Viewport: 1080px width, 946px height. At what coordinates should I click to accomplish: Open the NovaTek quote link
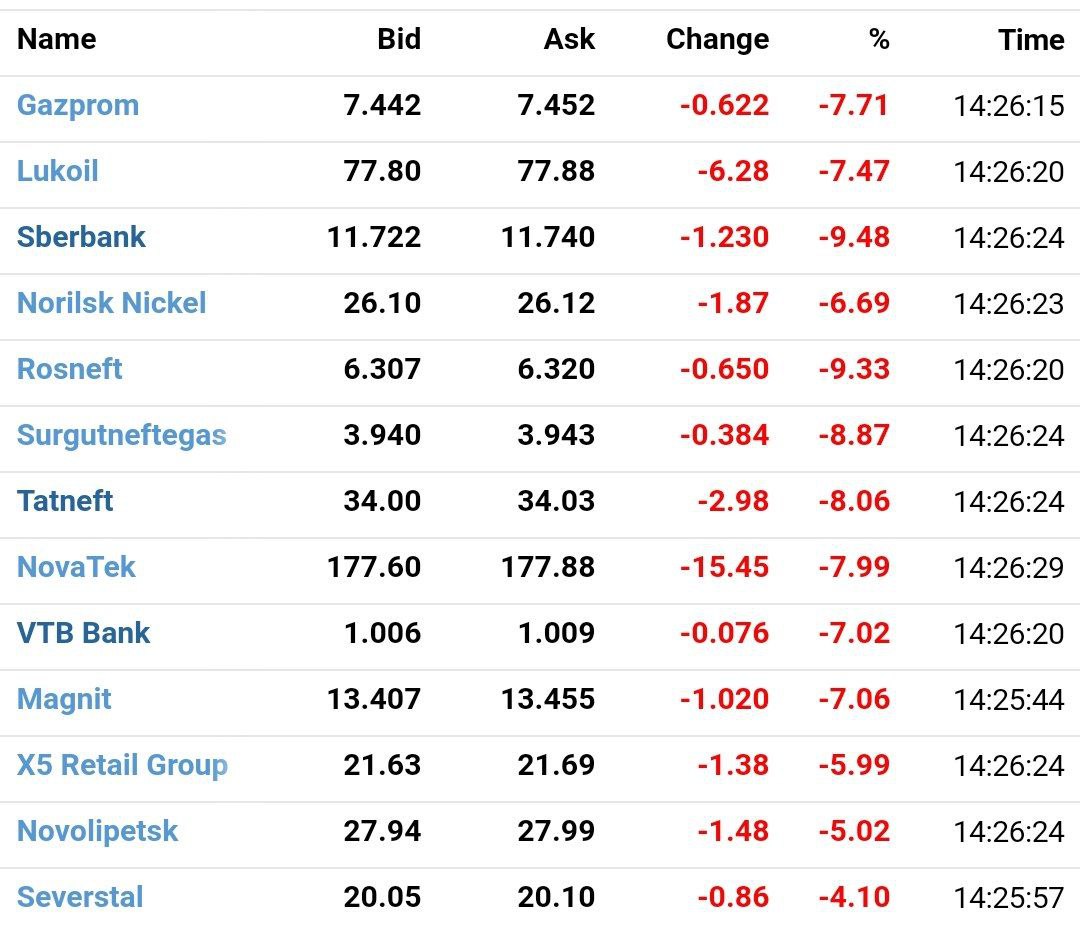pos(76,567)
